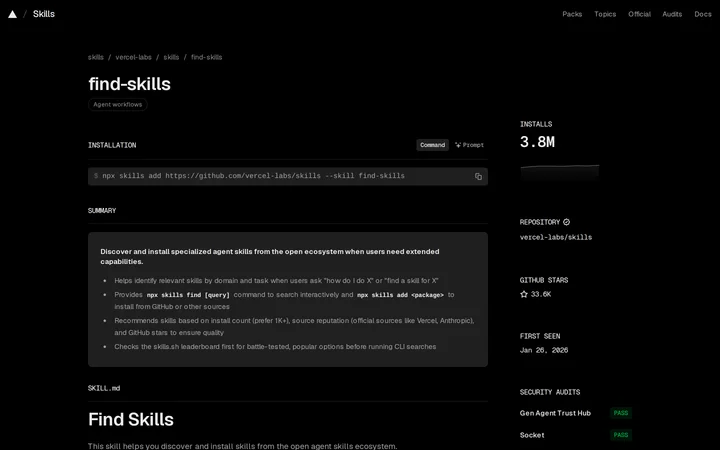720x450 pixels.
Task: Click the sparkle icon beside Prompt
Action: pos(458,145)
